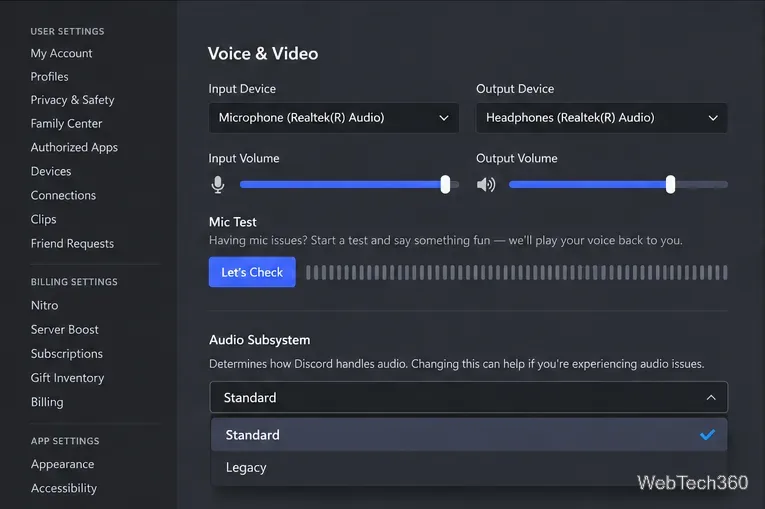The width and height of the screenshot is (765, 509).
Task: Start mic test with Let's Check
Action: pyautogui.click(x=252, y=272)
